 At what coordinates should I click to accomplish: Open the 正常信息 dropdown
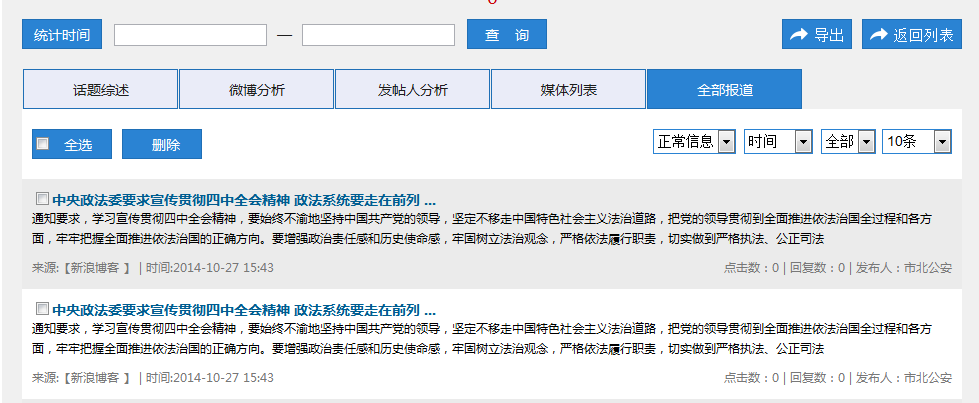click(x=694, y=142)
